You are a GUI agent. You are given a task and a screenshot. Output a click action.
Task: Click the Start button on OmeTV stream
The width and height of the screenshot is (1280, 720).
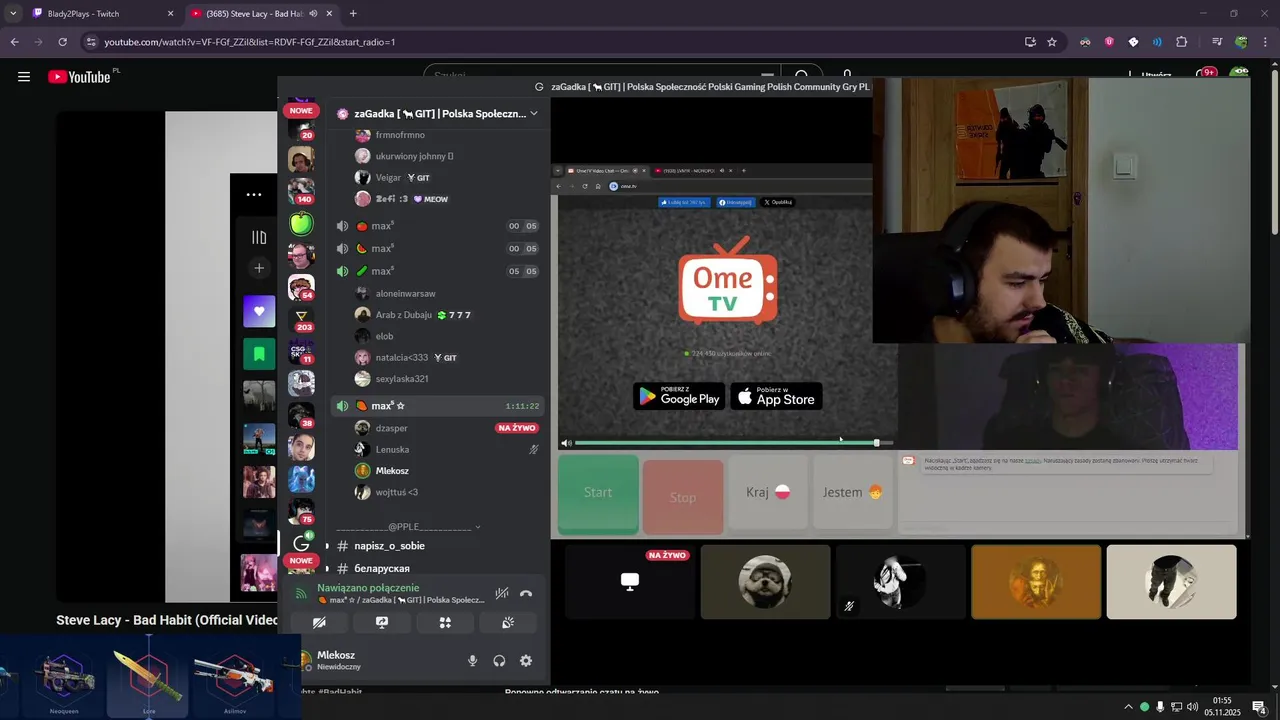click(x=598, y=493)
